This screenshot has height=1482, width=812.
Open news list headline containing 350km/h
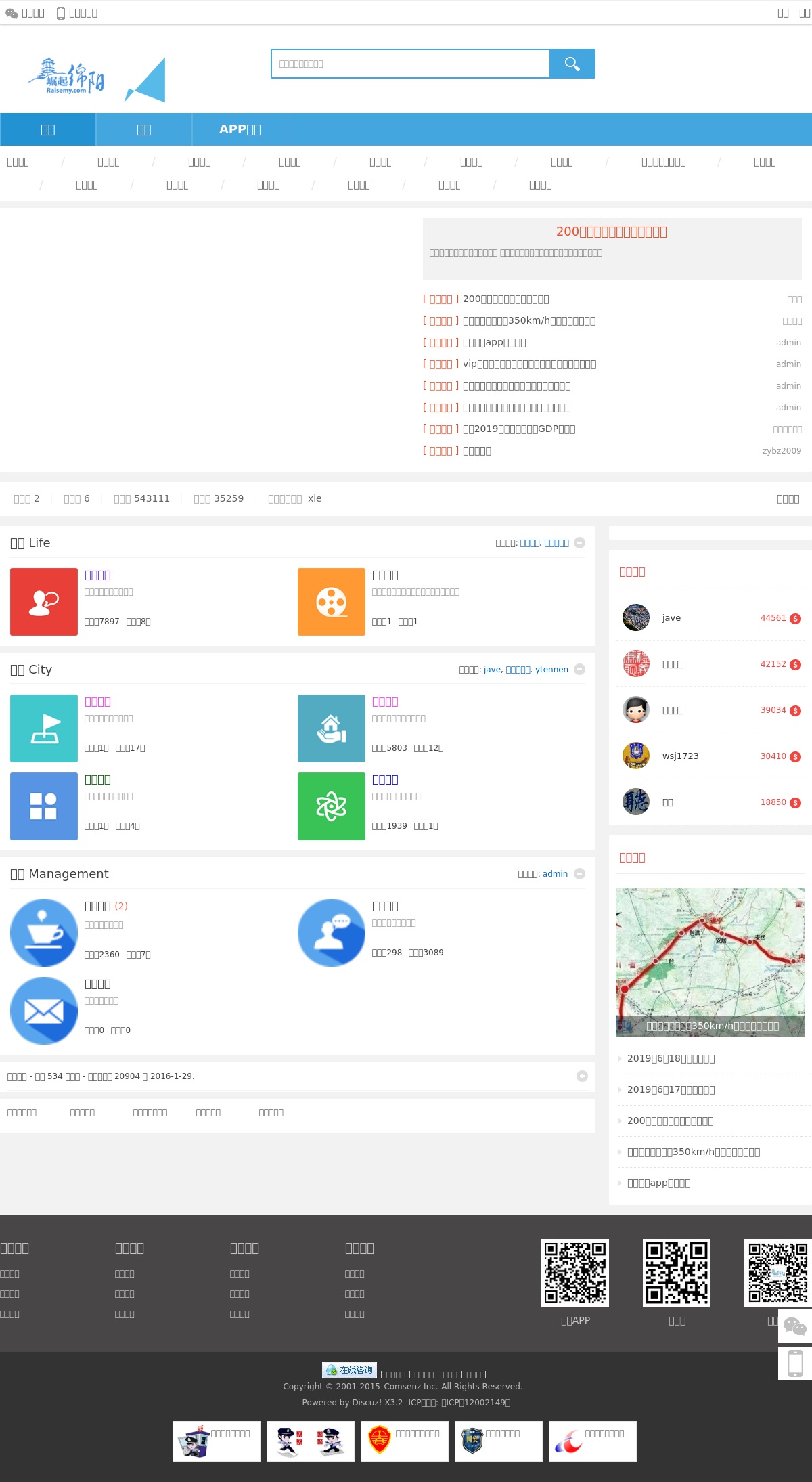(529, 320)
